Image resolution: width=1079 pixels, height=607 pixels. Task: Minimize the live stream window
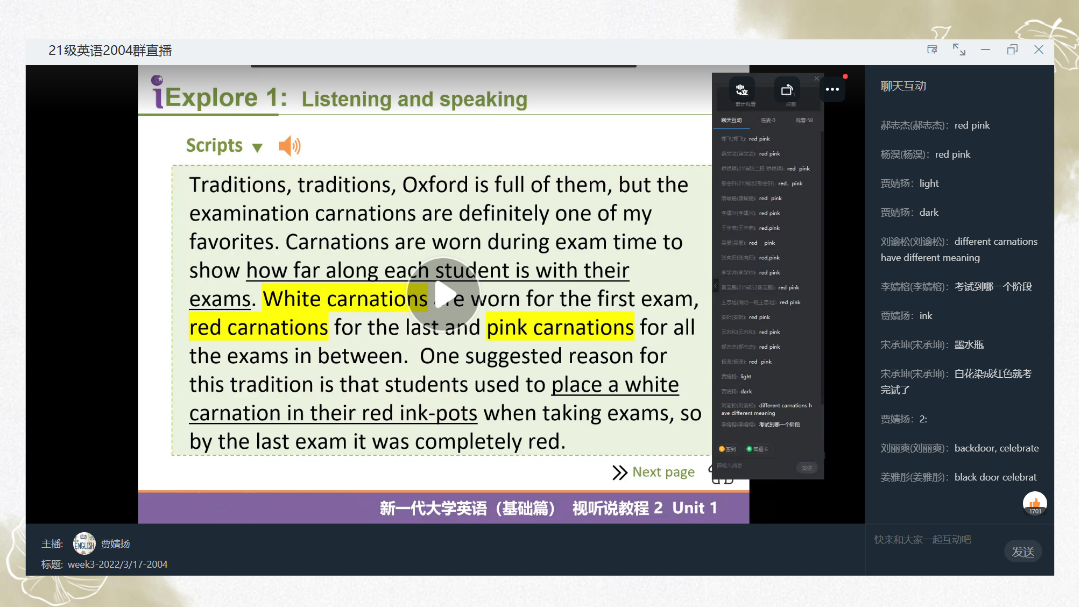(x=985, y=50)
